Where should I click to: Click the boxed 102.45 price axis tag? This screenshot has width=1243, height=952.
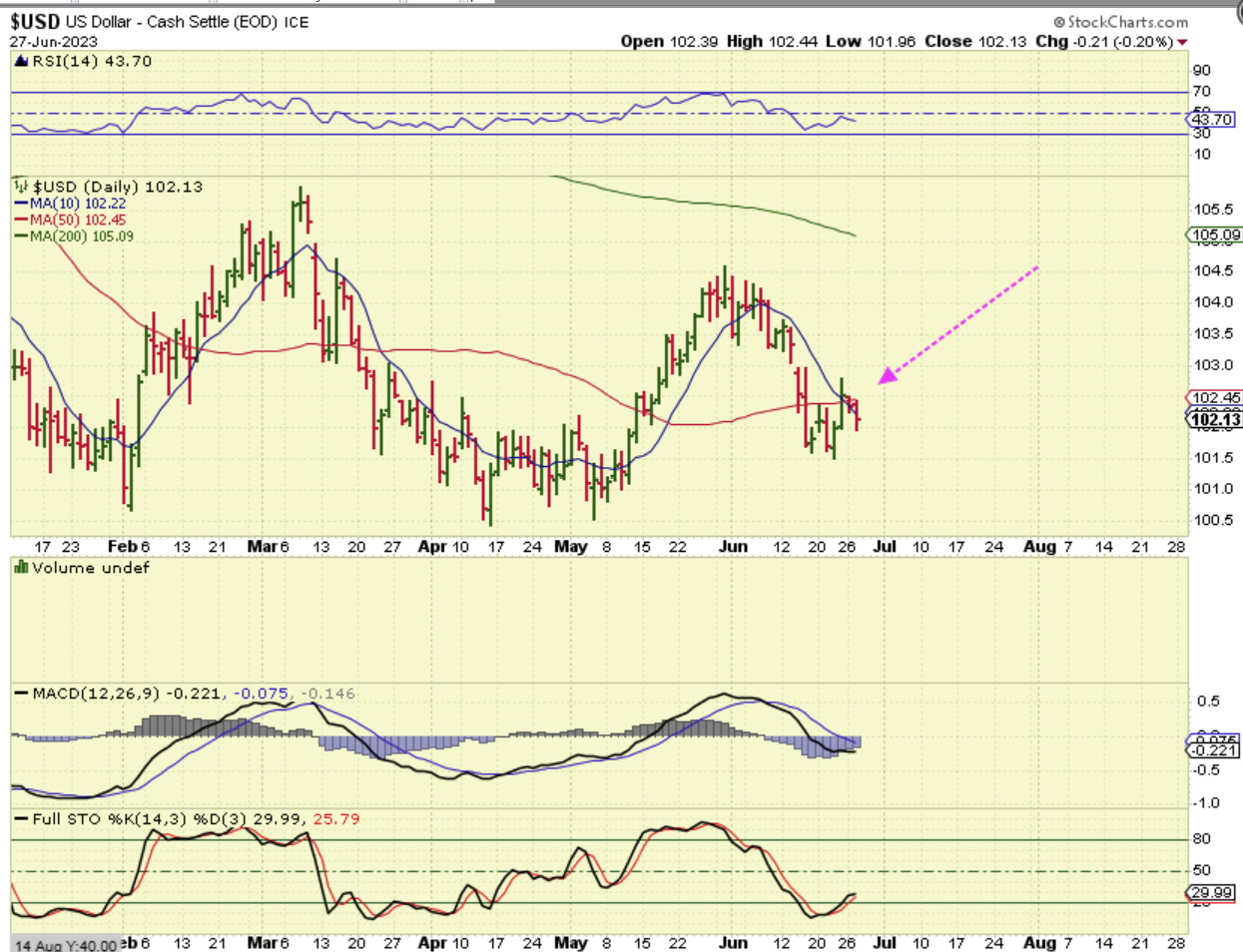click(1216, 397)
